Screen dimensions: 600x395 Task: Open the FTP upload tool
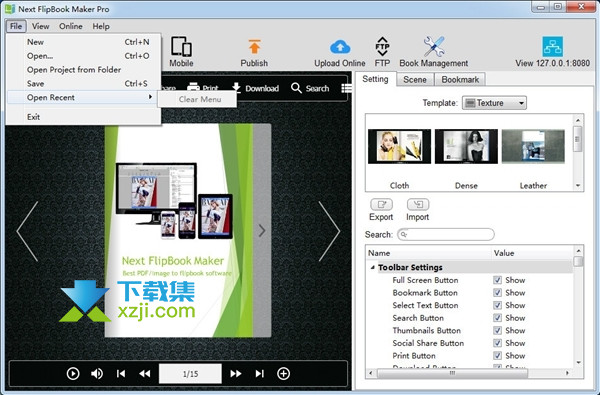tap(382, 52)
